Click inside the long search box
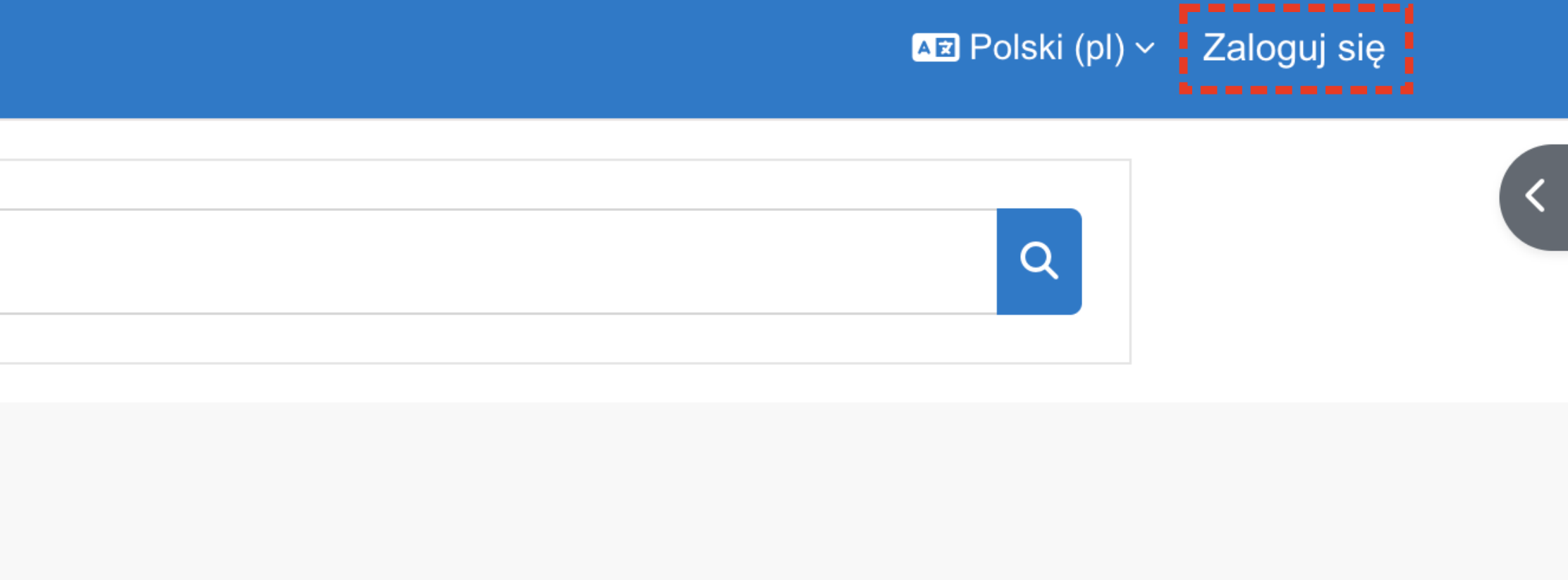Viewport: 1568px width, 580px height. (x=494, y=261)
